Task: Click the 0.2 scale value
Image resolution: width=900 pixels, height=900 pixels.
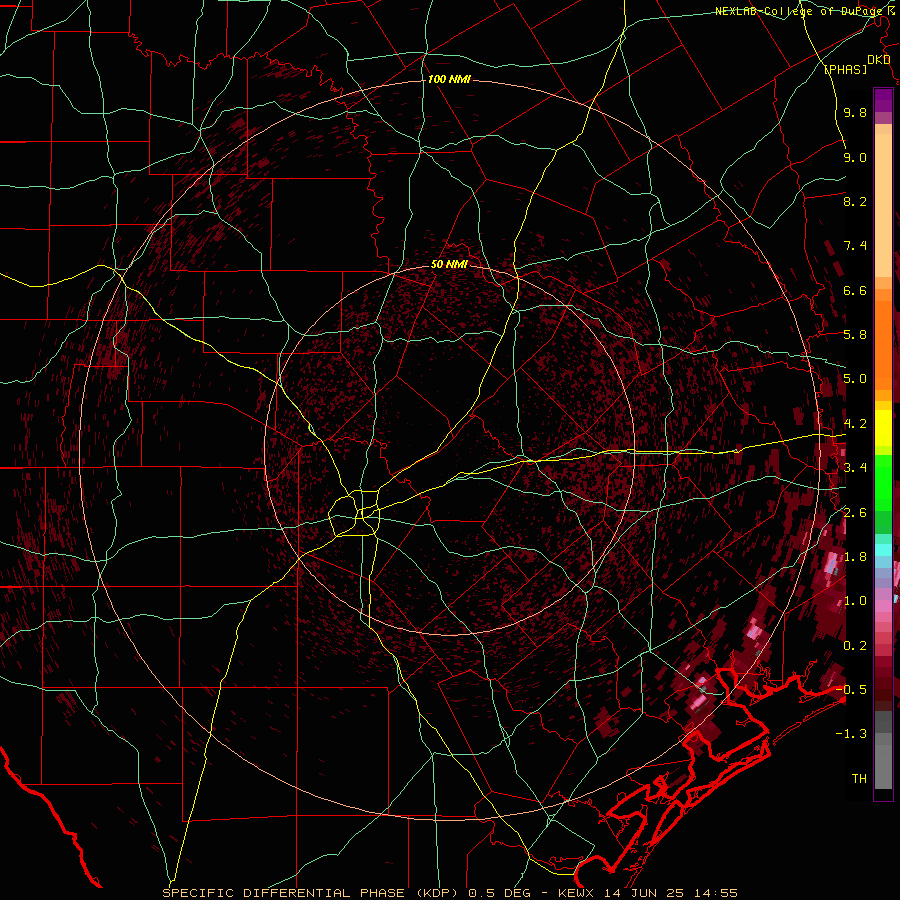Action: 855,646
